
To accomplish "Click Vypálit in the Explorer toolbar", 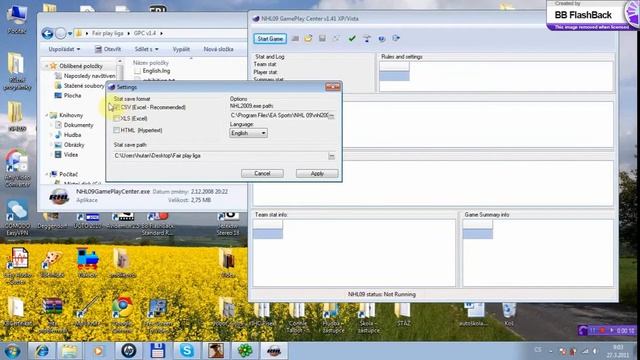I will click(x=181, y=49).
